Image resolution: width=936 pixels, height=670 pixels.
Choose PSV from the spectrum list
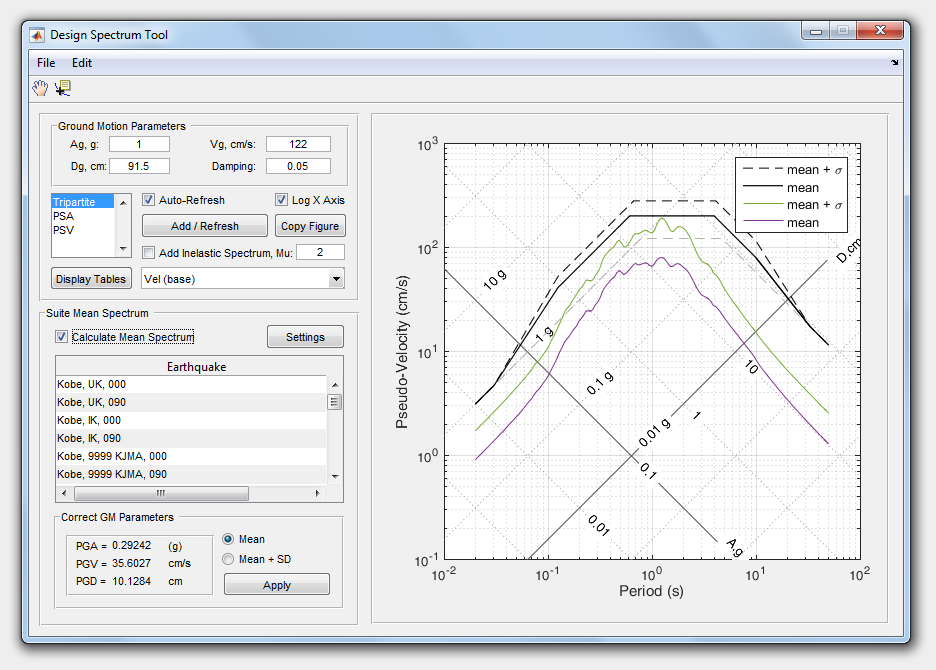coord(63,230)
